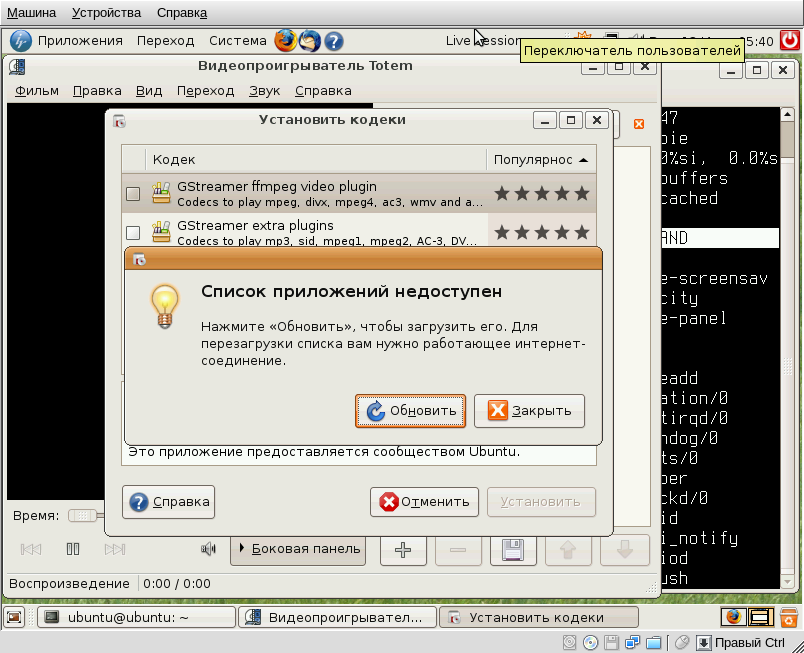Sort by the Популярность column header
Viewport: 804px width, 653px height.
pyautogui.click(x=541, y=160)
